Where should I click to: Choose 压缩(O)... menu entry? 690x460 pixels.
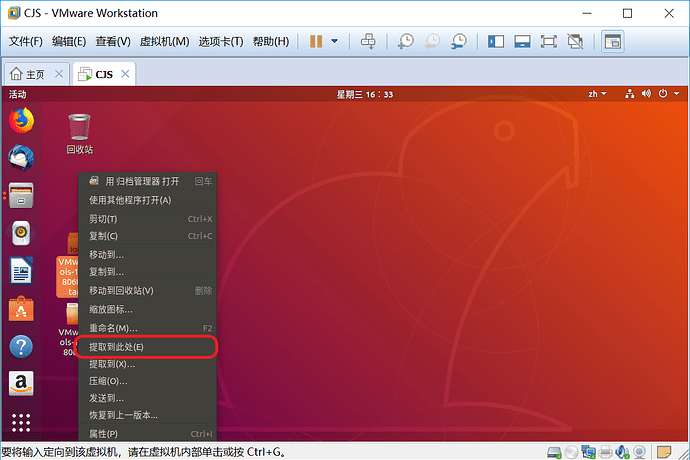click(x=147, y=381)
